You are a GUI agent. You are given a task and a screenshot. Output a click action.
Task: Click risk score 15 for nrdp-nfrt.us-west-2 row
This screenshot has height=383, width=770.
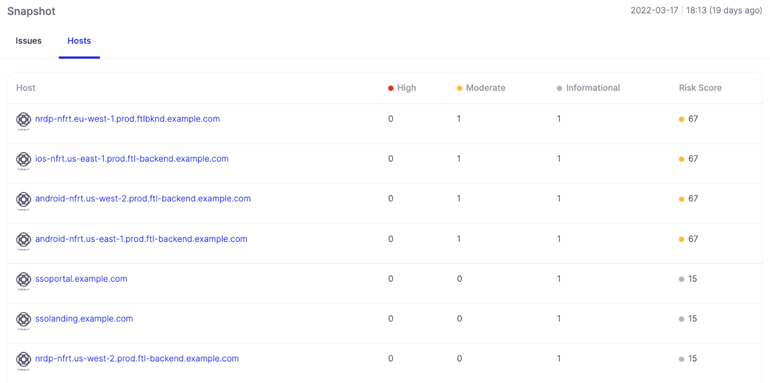[688, 358]
